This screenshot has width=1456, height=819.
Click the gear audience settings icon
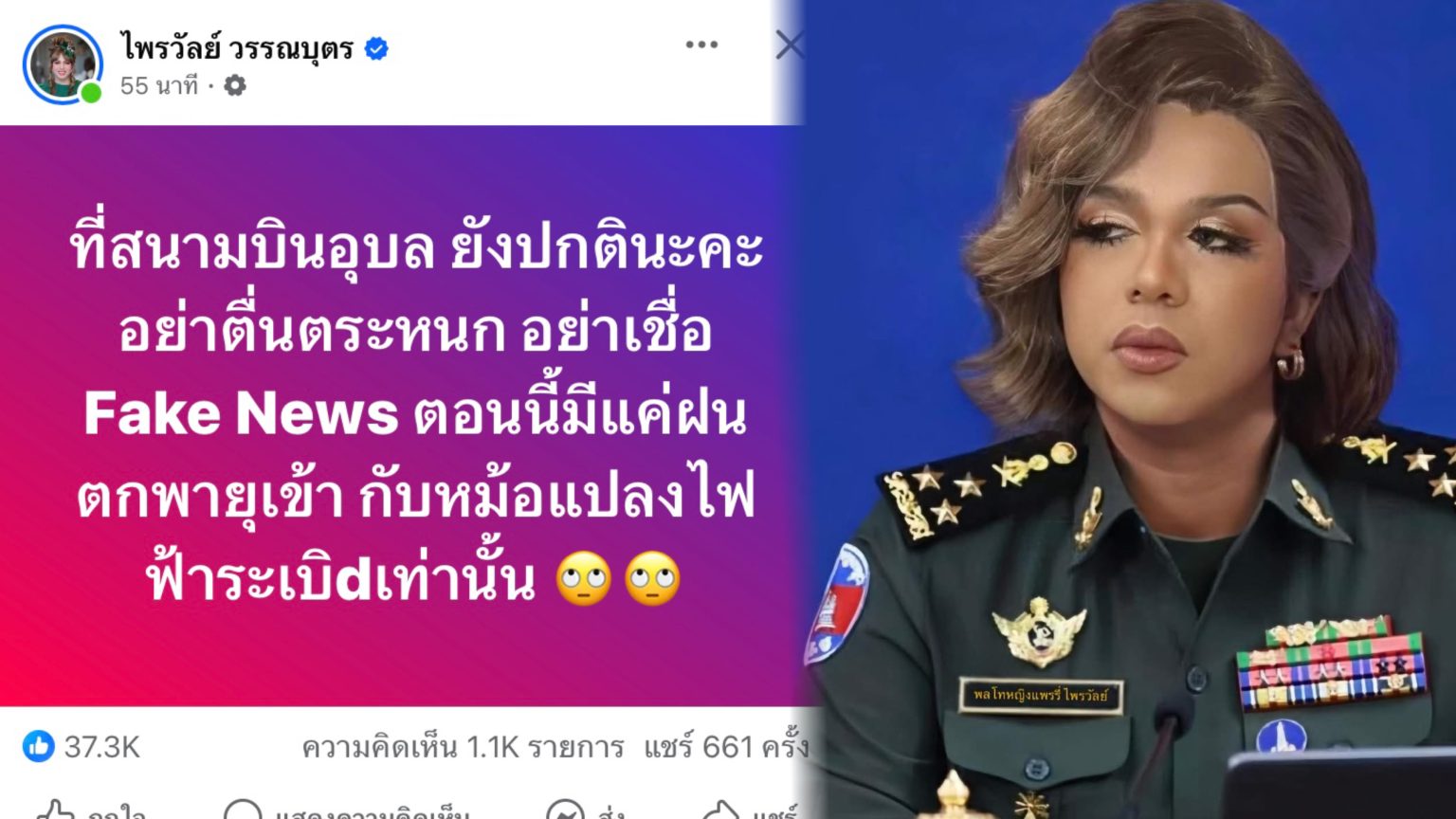pyautogui.click(x=235, y=86)
